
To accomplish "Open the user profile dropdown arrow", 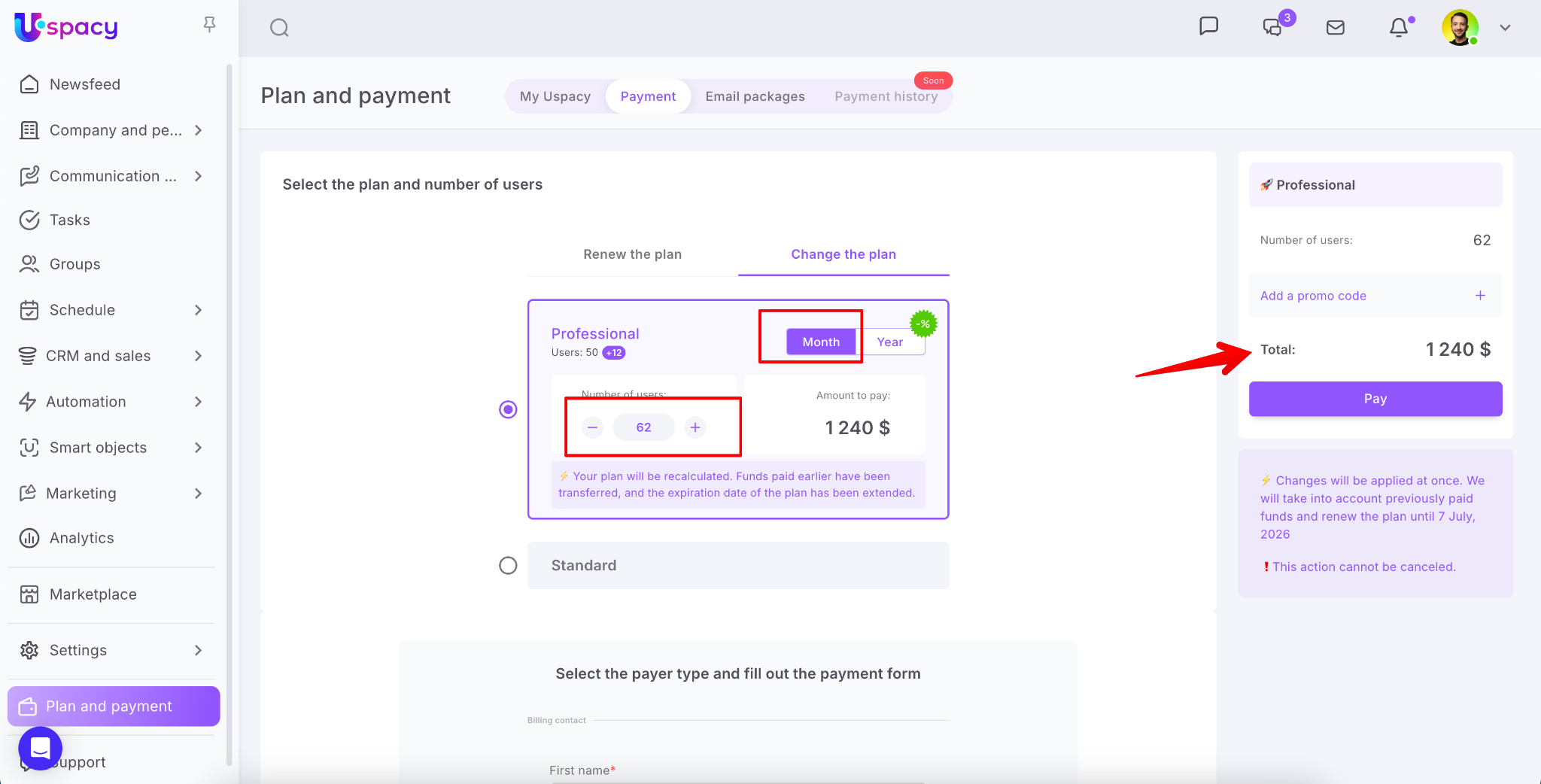I will 1505,28.
